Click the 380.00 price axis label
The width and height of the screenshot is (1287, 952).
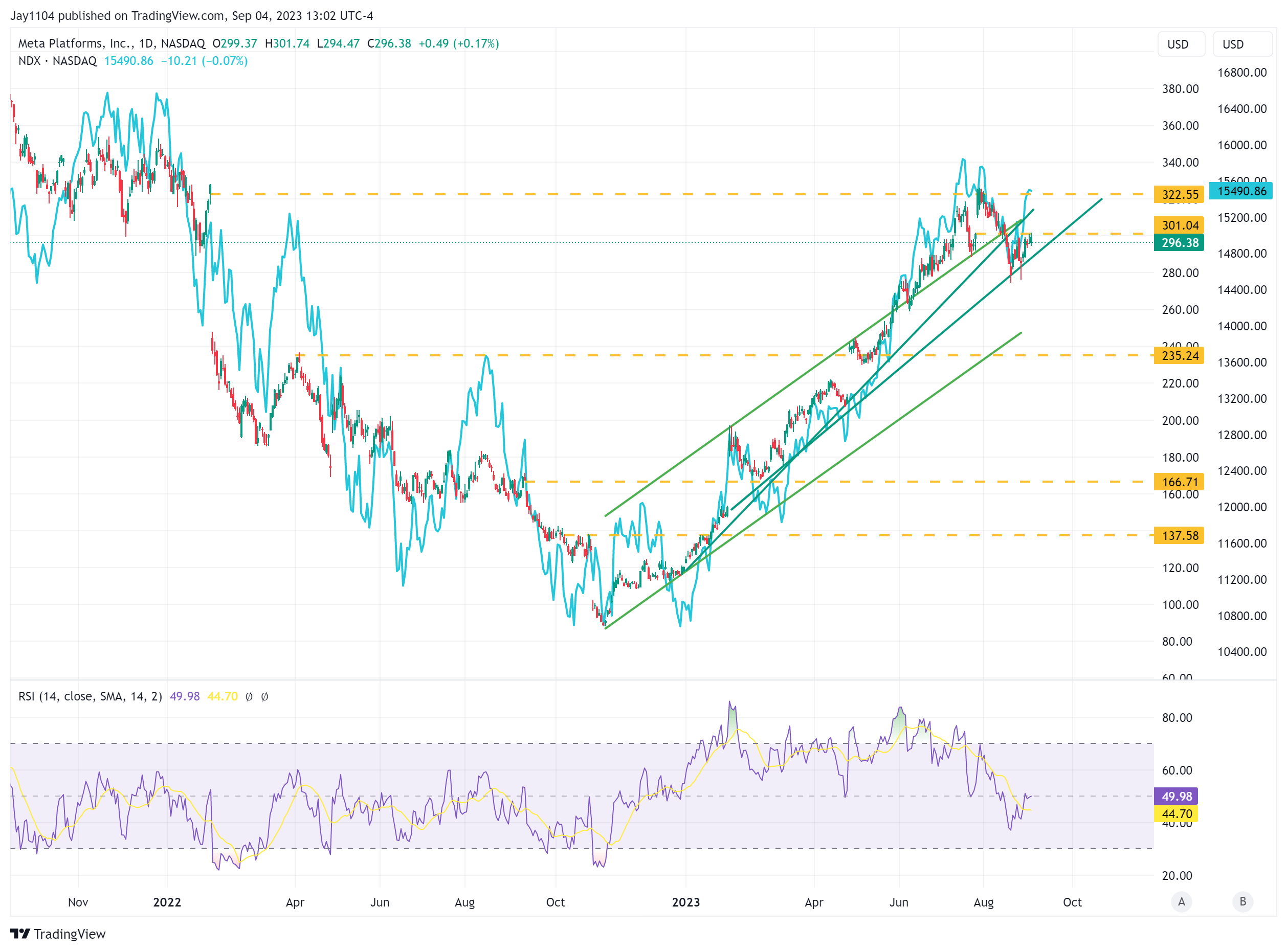click(x=1180, y=89)
